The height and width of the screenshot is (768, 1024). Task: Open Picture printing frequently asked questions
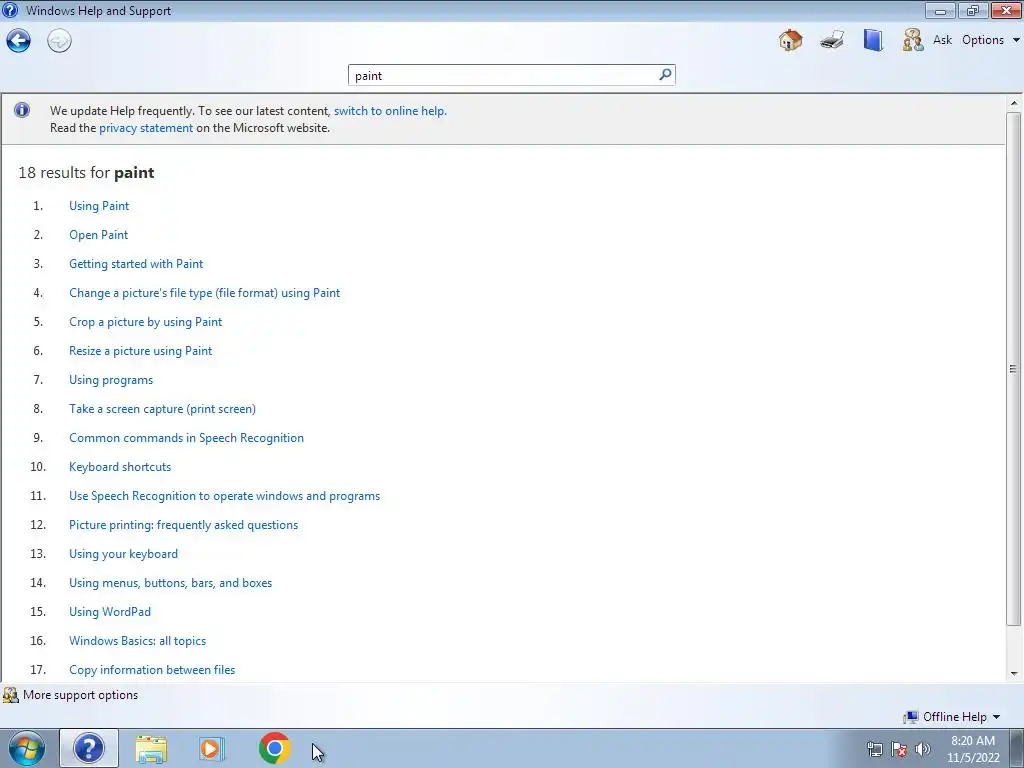pos(184,525)
